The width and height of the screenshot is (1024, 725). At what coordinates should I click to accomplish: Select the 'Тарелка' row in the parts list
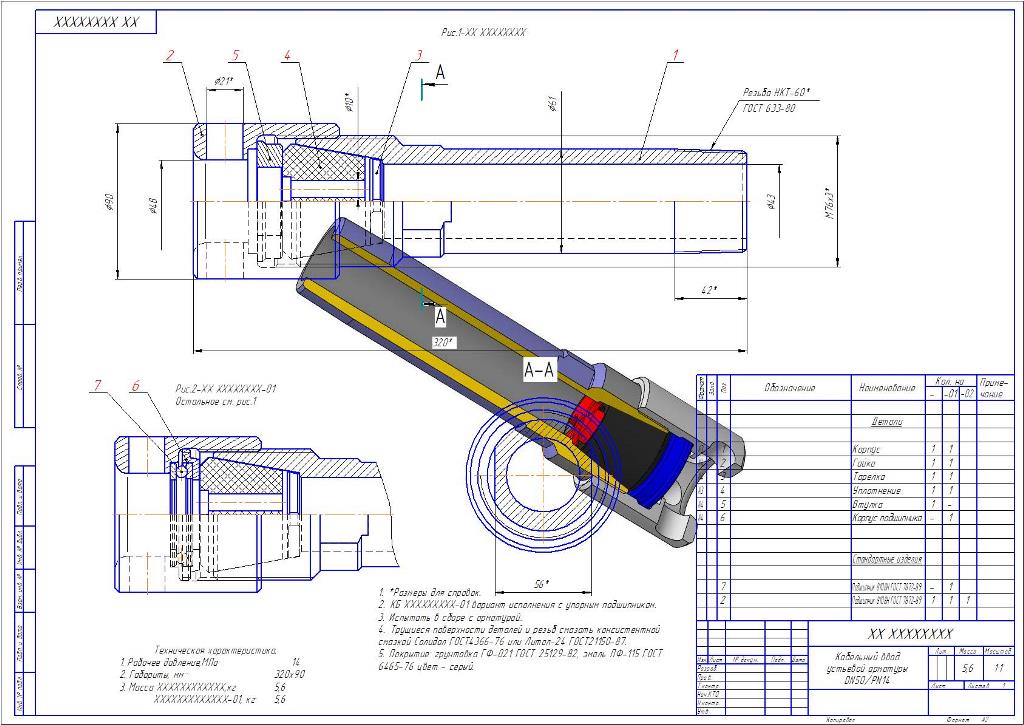[856, 477]
